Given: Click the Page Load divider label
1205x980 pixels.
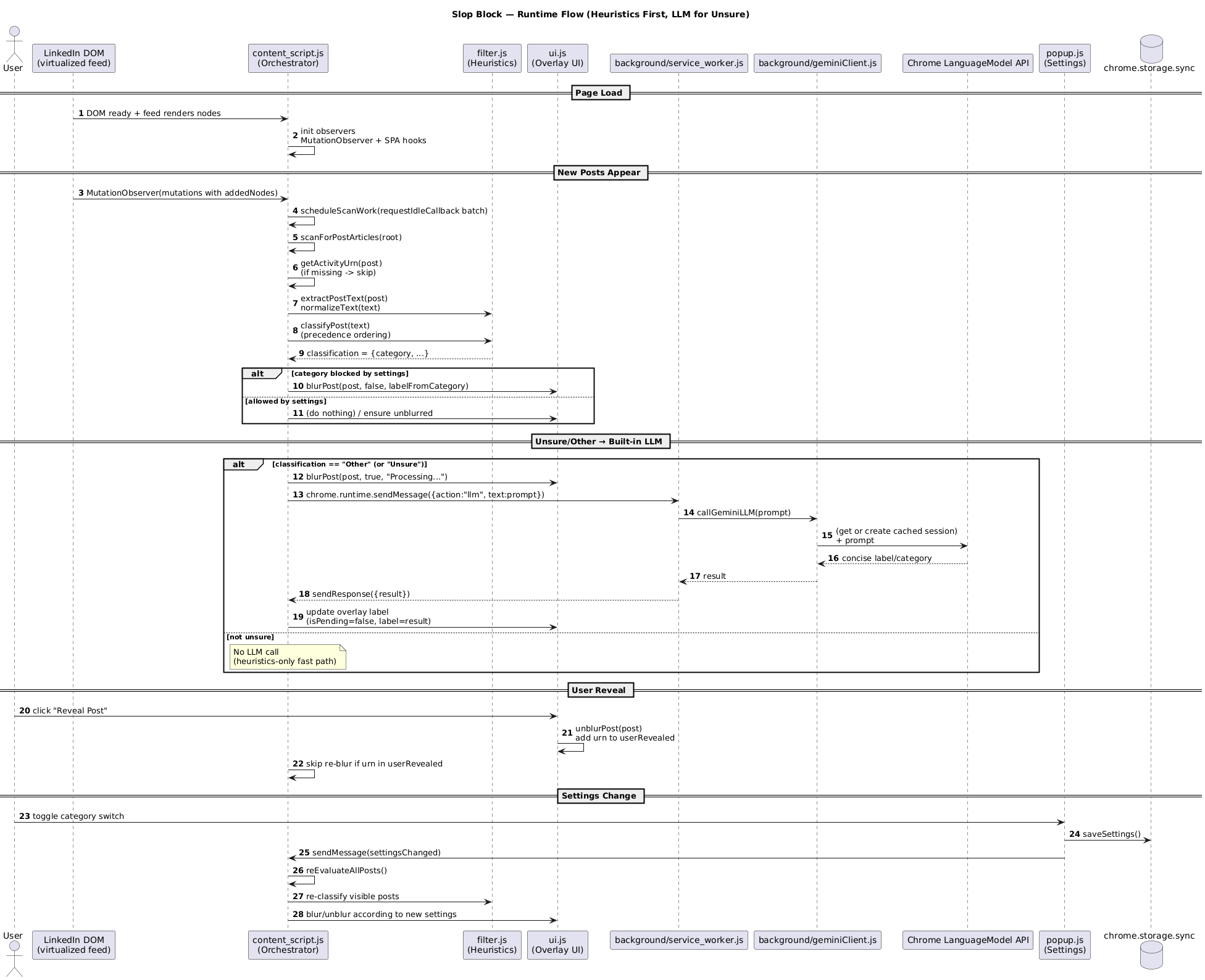Looking at the screenshot, I should 600,93.
